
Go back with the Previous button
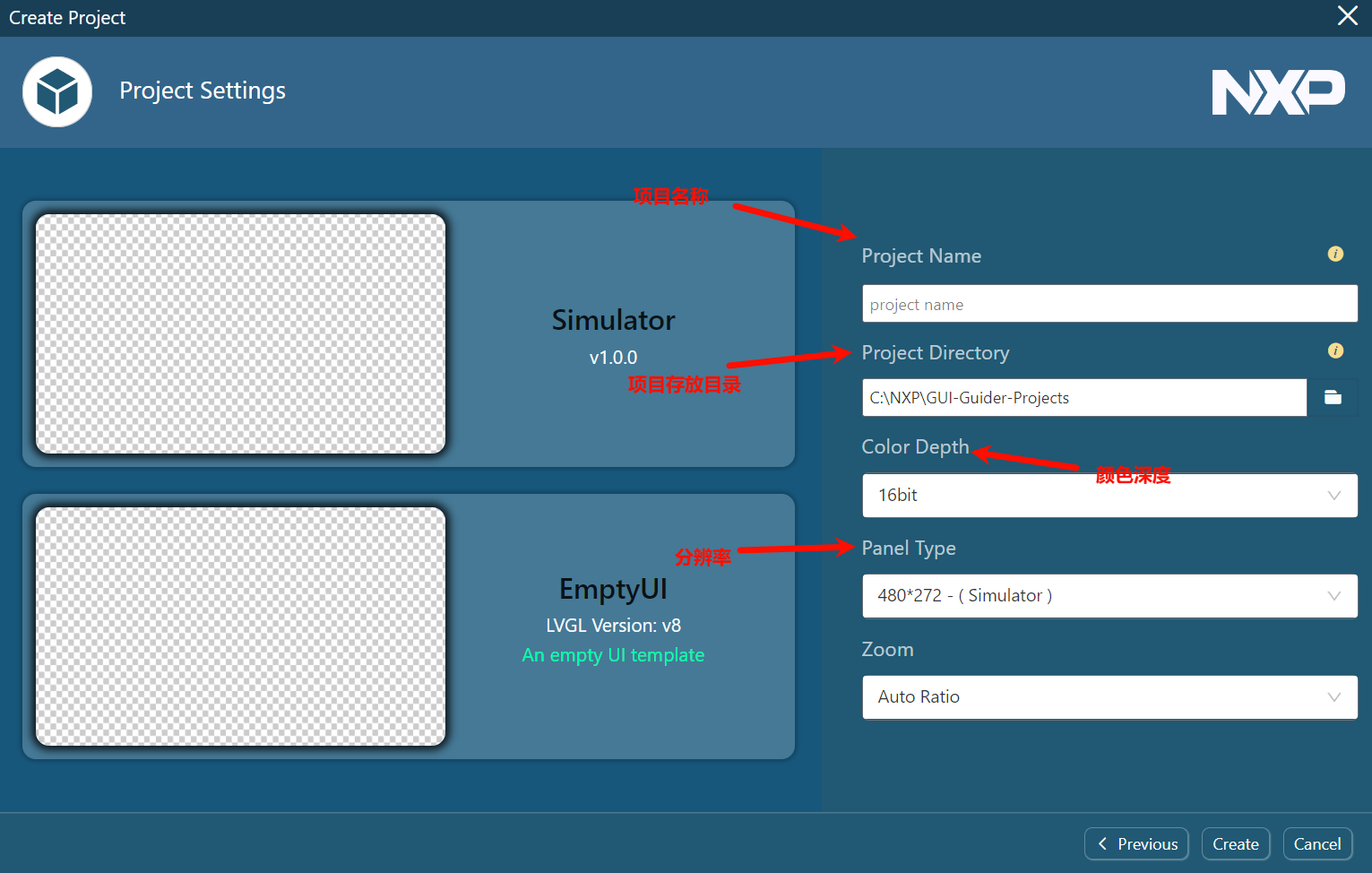tap(1136, 844)
